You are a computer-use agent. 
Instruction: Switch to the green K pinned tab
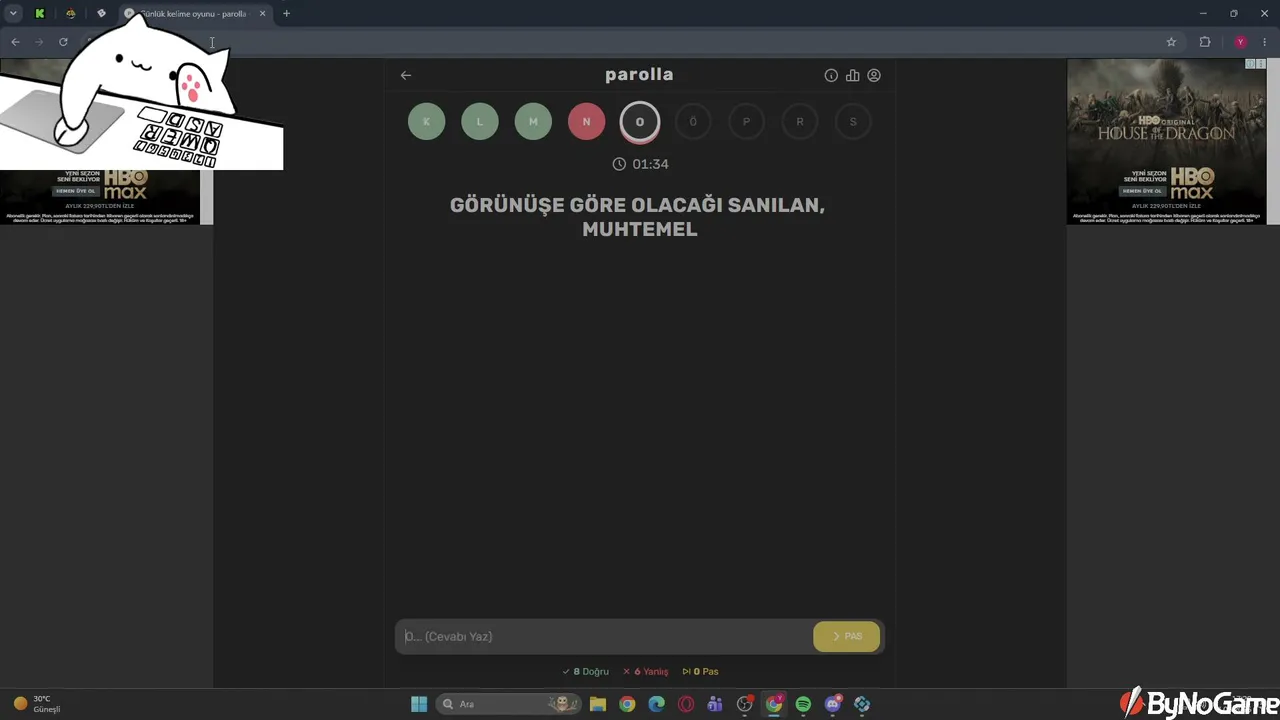pyautogui.click(x=40, y=13)
